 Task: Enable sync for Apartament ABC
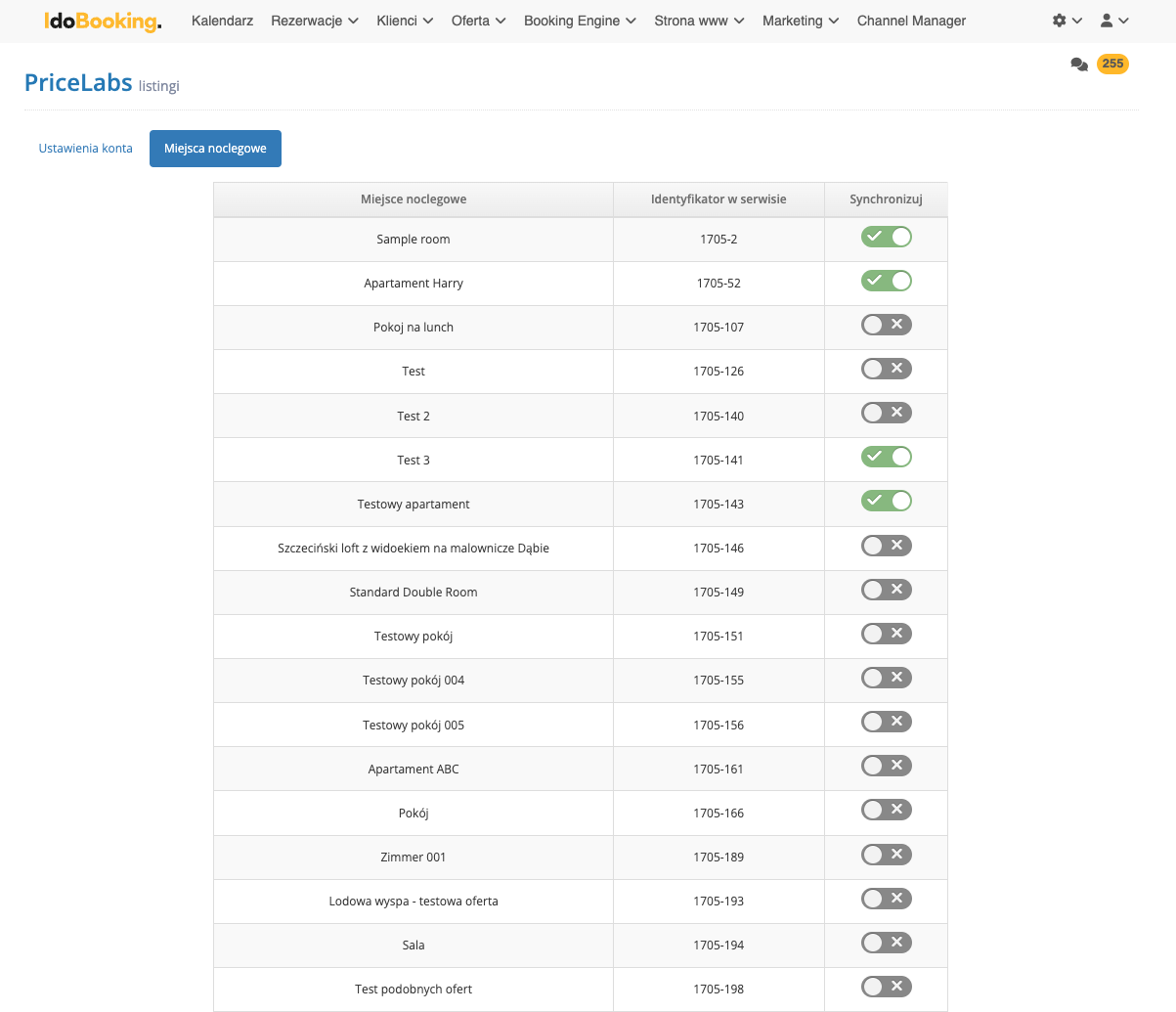pos(886,766)
